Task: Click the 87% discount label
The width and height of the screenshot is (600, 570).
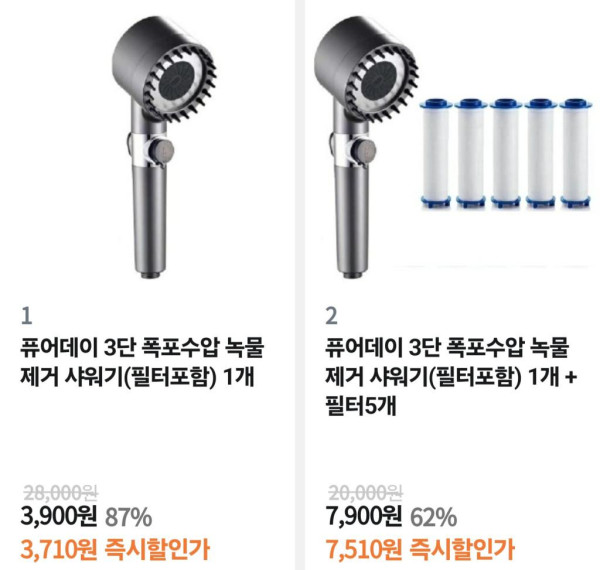Action: [128, 517]
